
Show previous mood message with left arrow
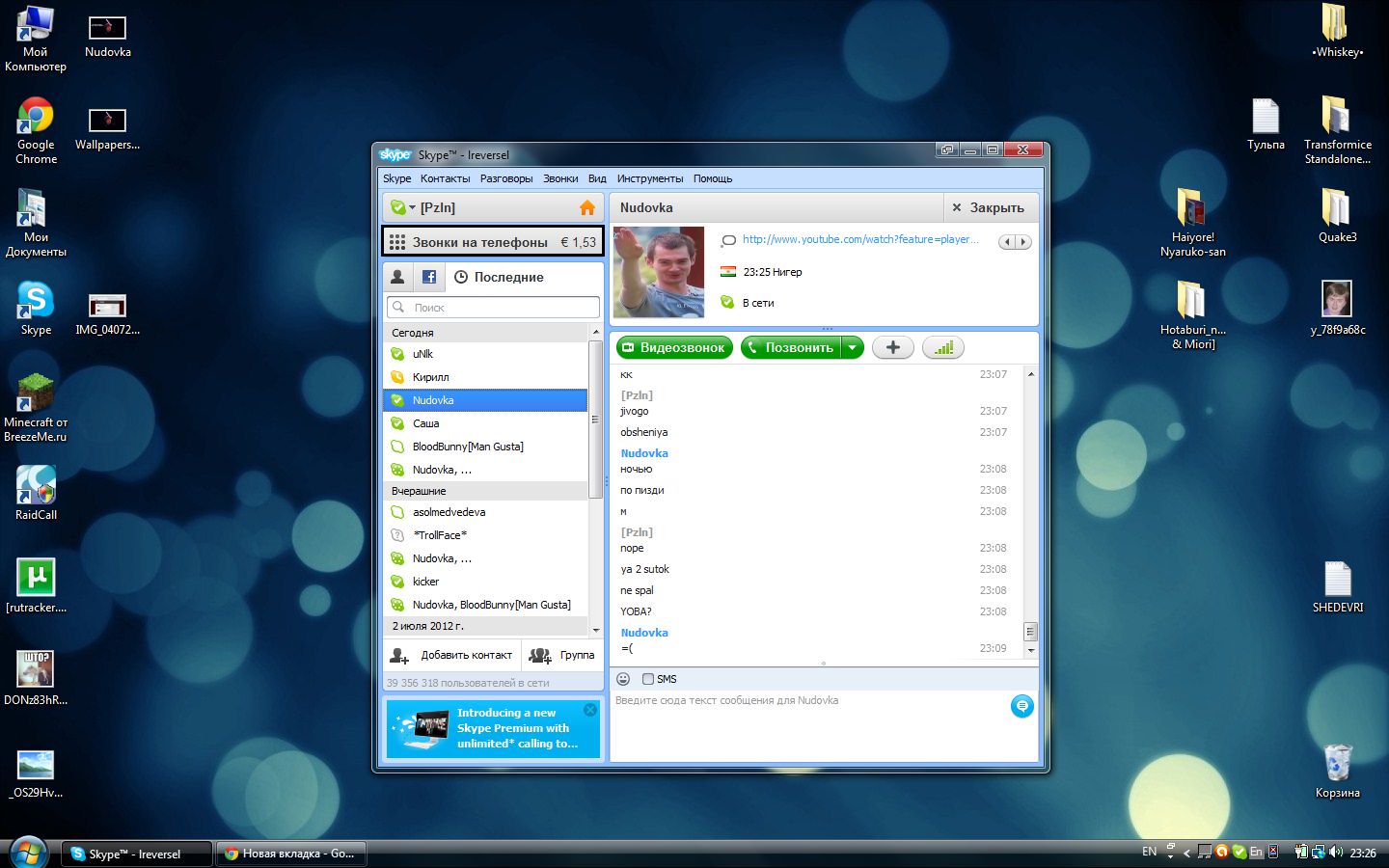tap(1006, 242)
